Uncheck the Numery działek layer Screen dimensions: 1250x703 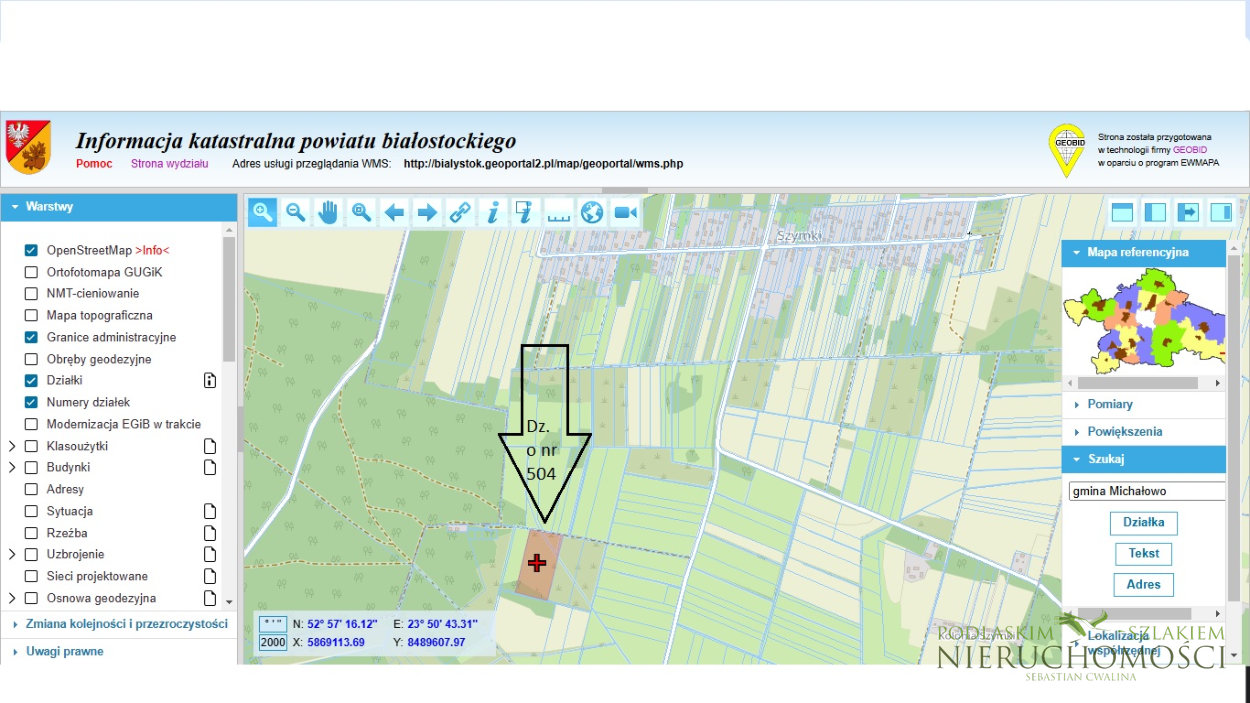[x=31, y=402]
